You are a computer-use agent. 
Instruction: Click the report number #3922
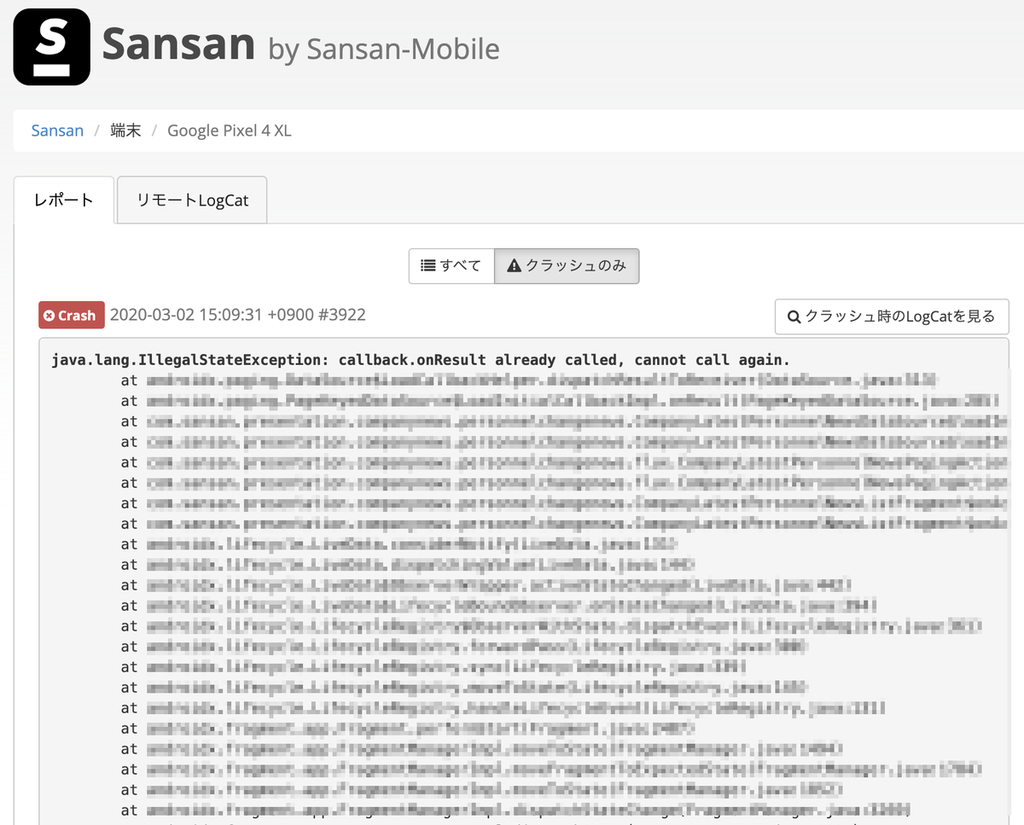click(x=342, y=315)
